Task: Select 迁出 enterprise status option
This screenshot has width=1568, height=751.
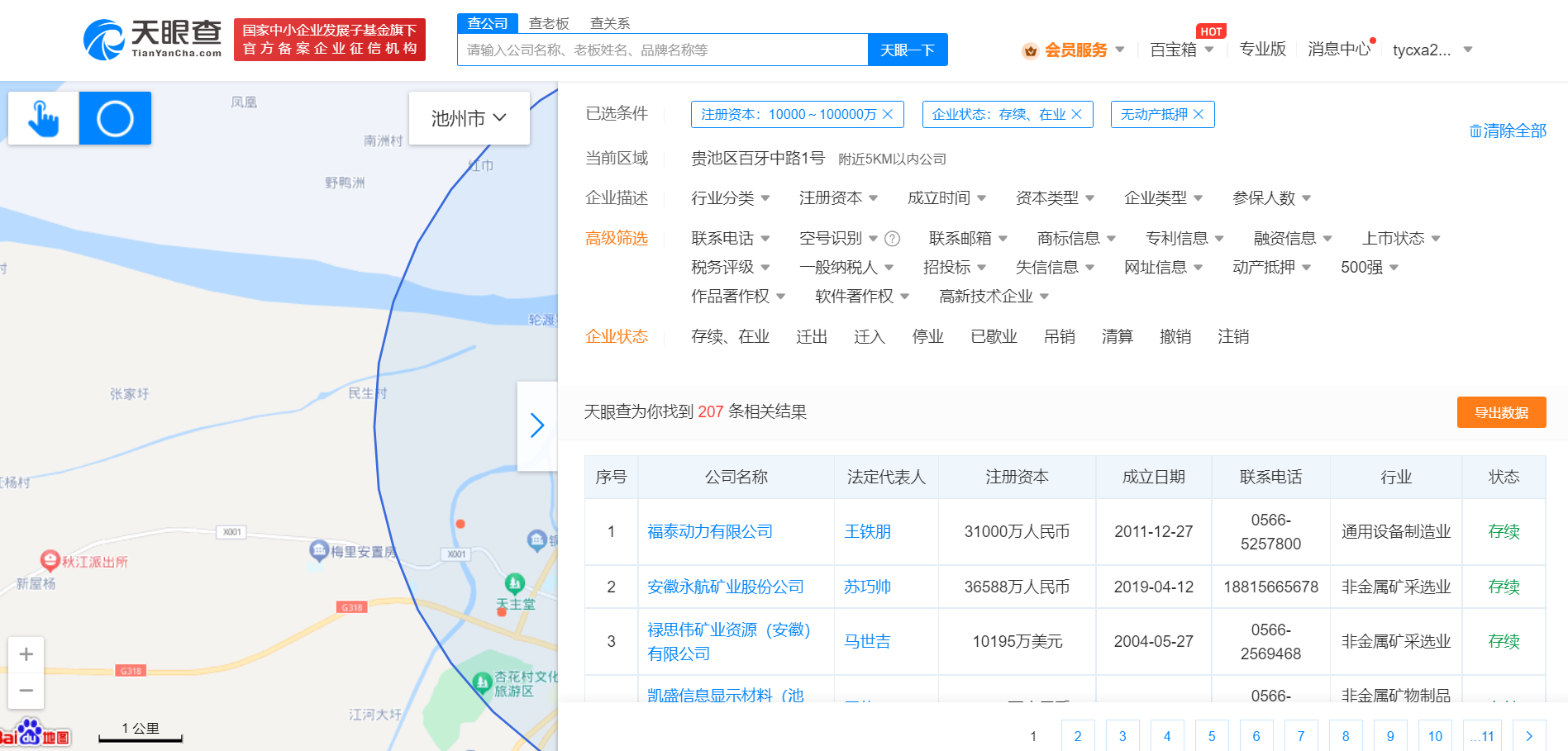Action: 812,337
